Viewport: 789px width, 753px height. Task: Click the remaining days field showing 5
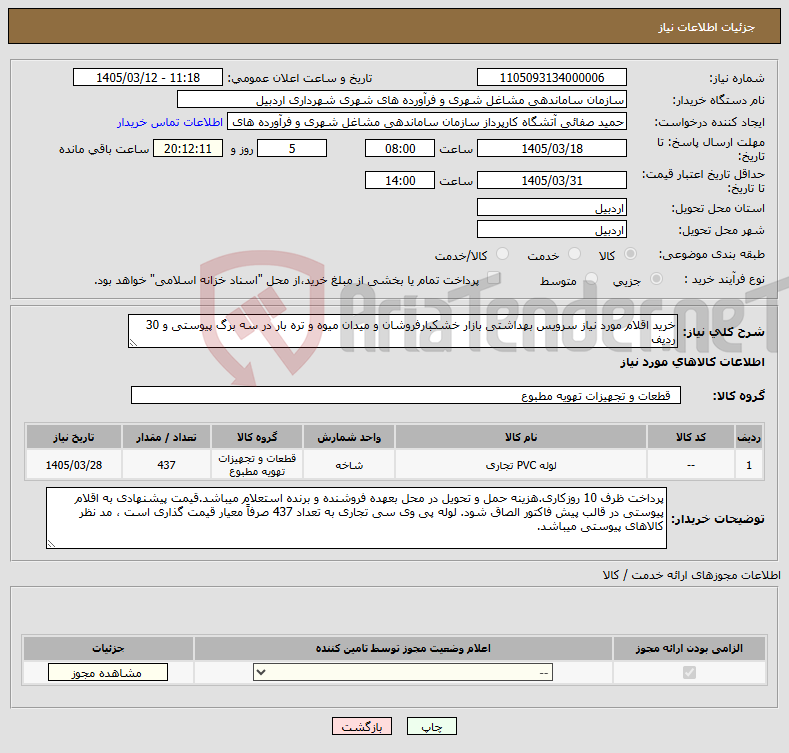(292, 148)
